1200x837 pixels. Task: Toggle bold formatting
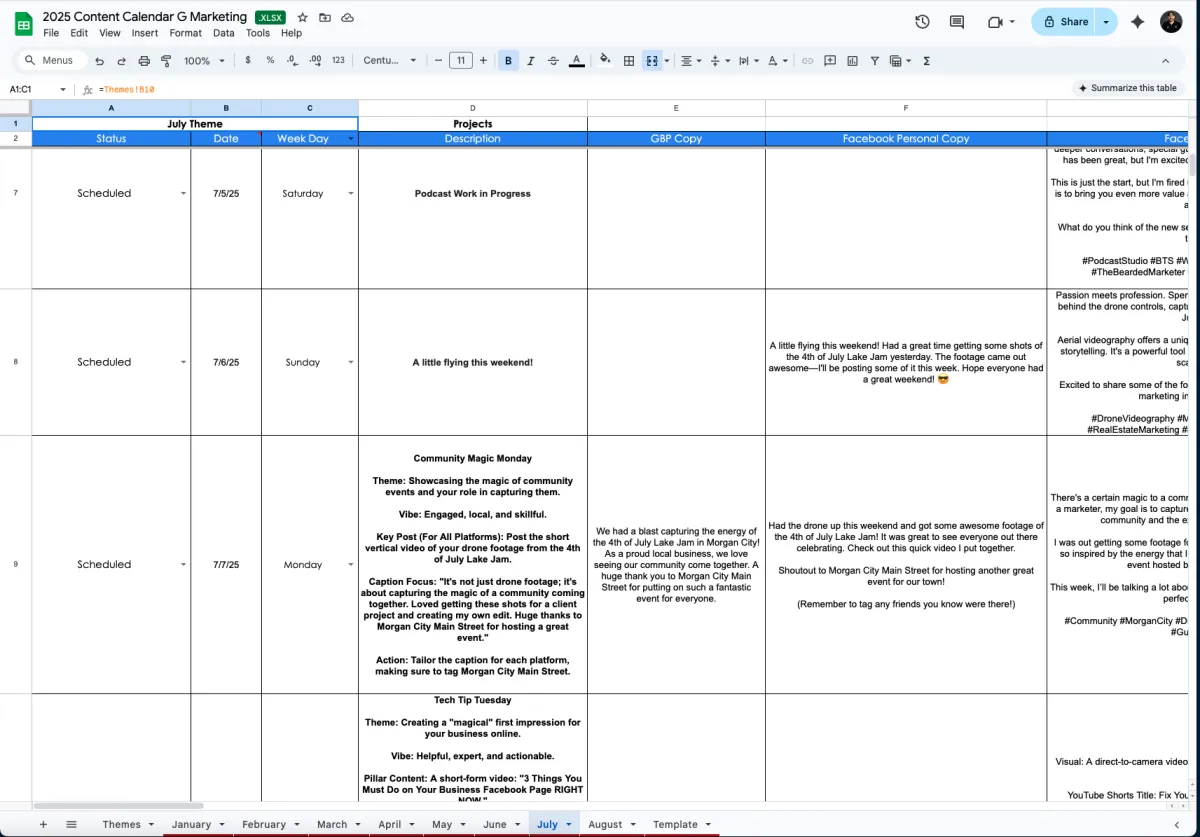tap(508, 61)
